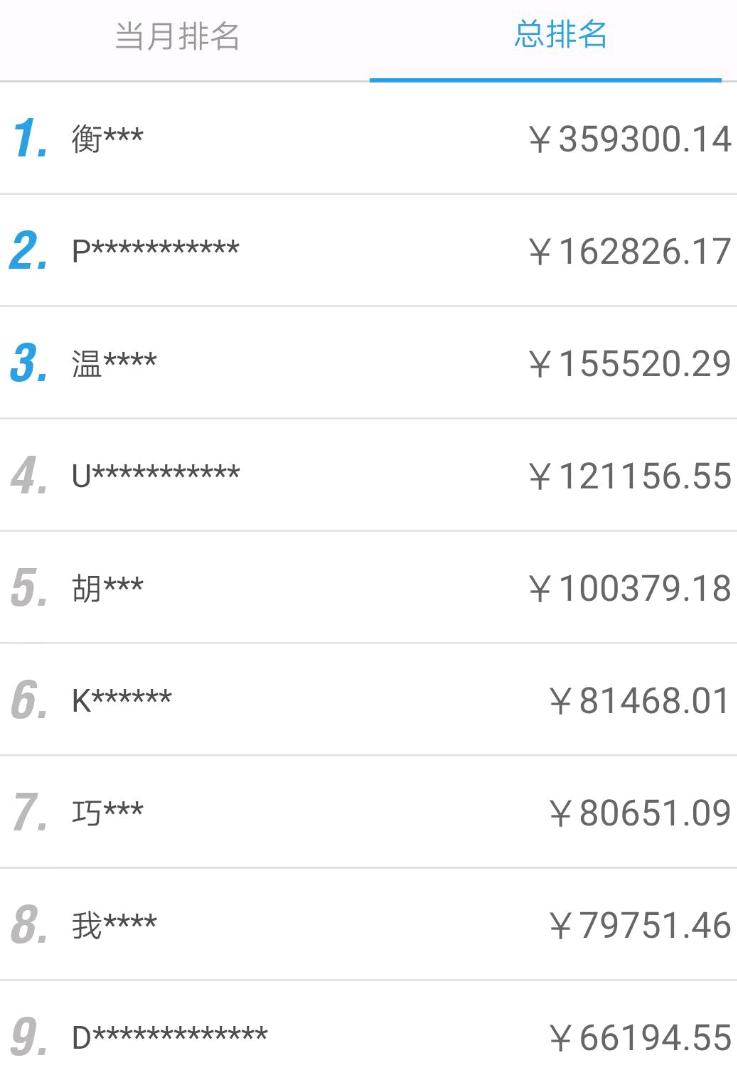Click the top amount ￥359300.14
This screenshot has width=737, height=1080.
[x=630, y=138]
